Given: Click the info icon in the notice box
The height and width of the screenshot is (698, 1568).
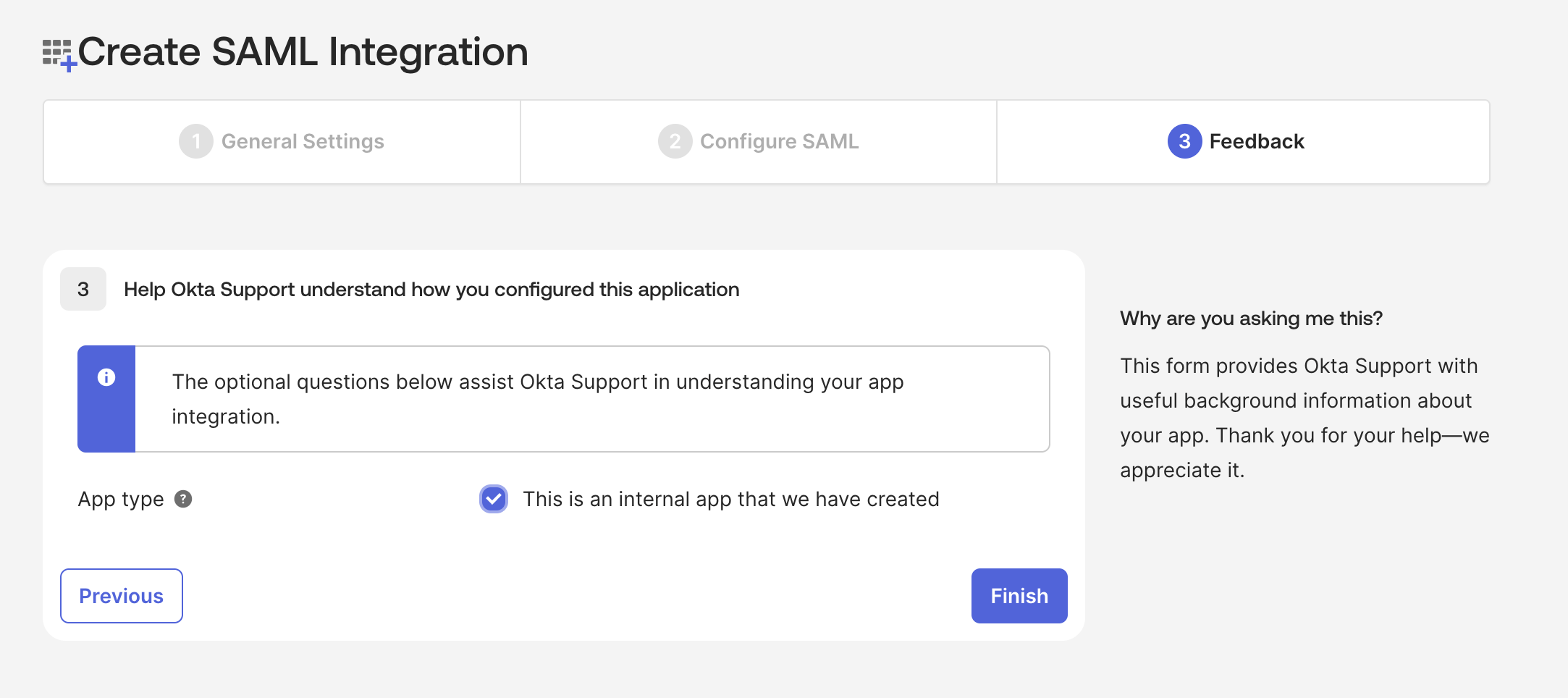Looking at the screenshot, I should tap(106, 377).
